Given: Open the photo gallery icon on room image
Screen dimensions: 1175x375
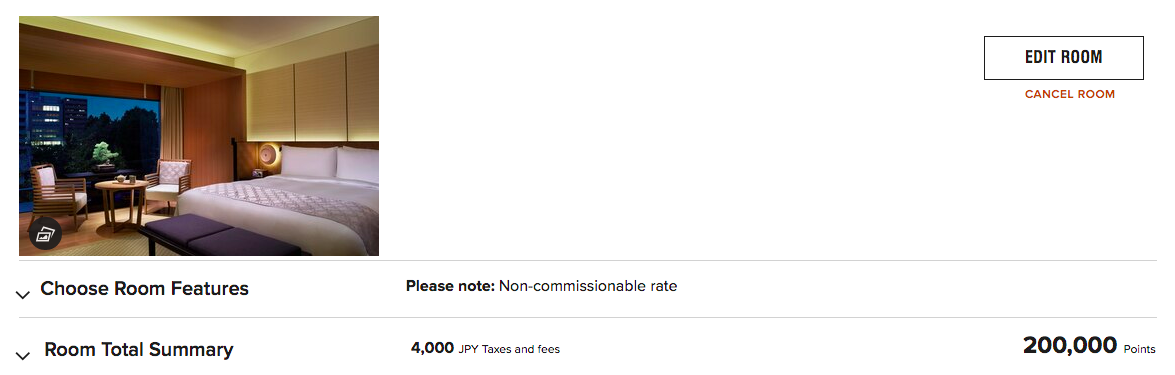Looking at the screenshot, I should (46, 234).
